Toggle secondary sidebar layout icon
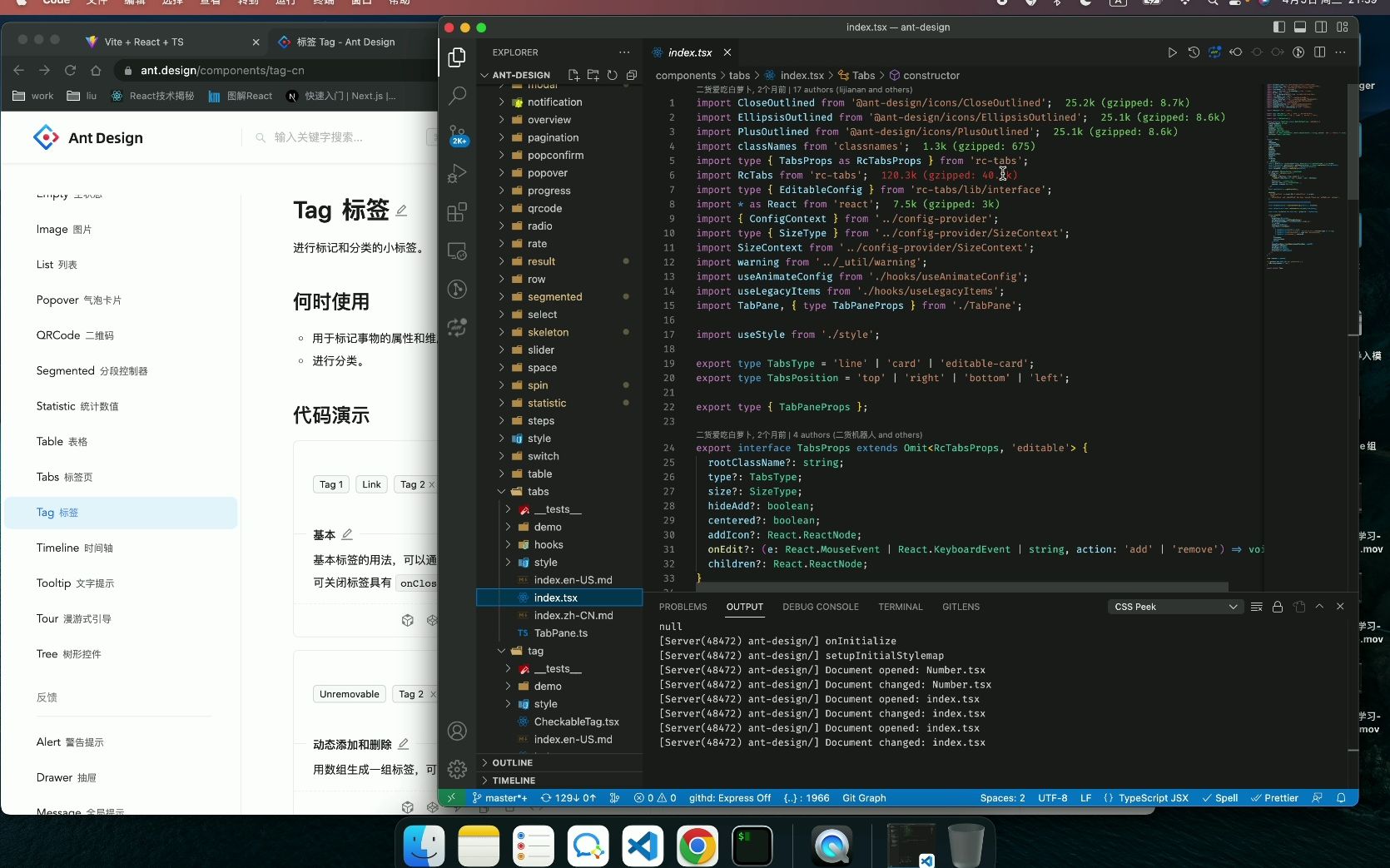Screen dimensions: 1390x868 coord(1321,27)
